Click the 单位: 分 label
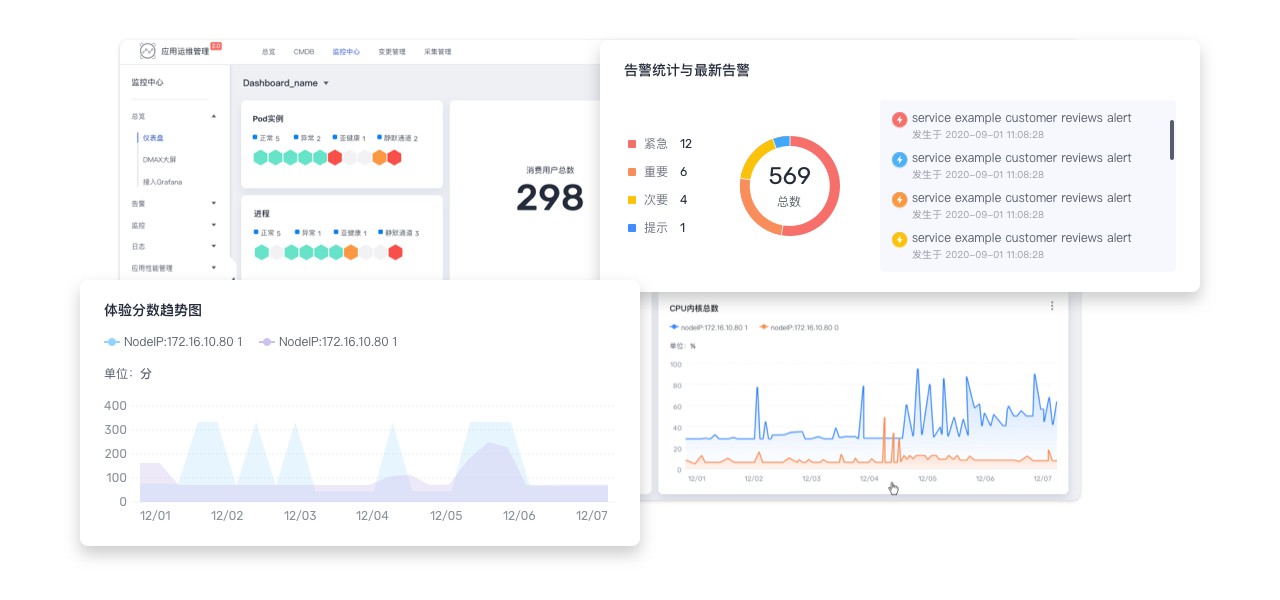Screen dimensions: 1280x600 click(128, 374)
